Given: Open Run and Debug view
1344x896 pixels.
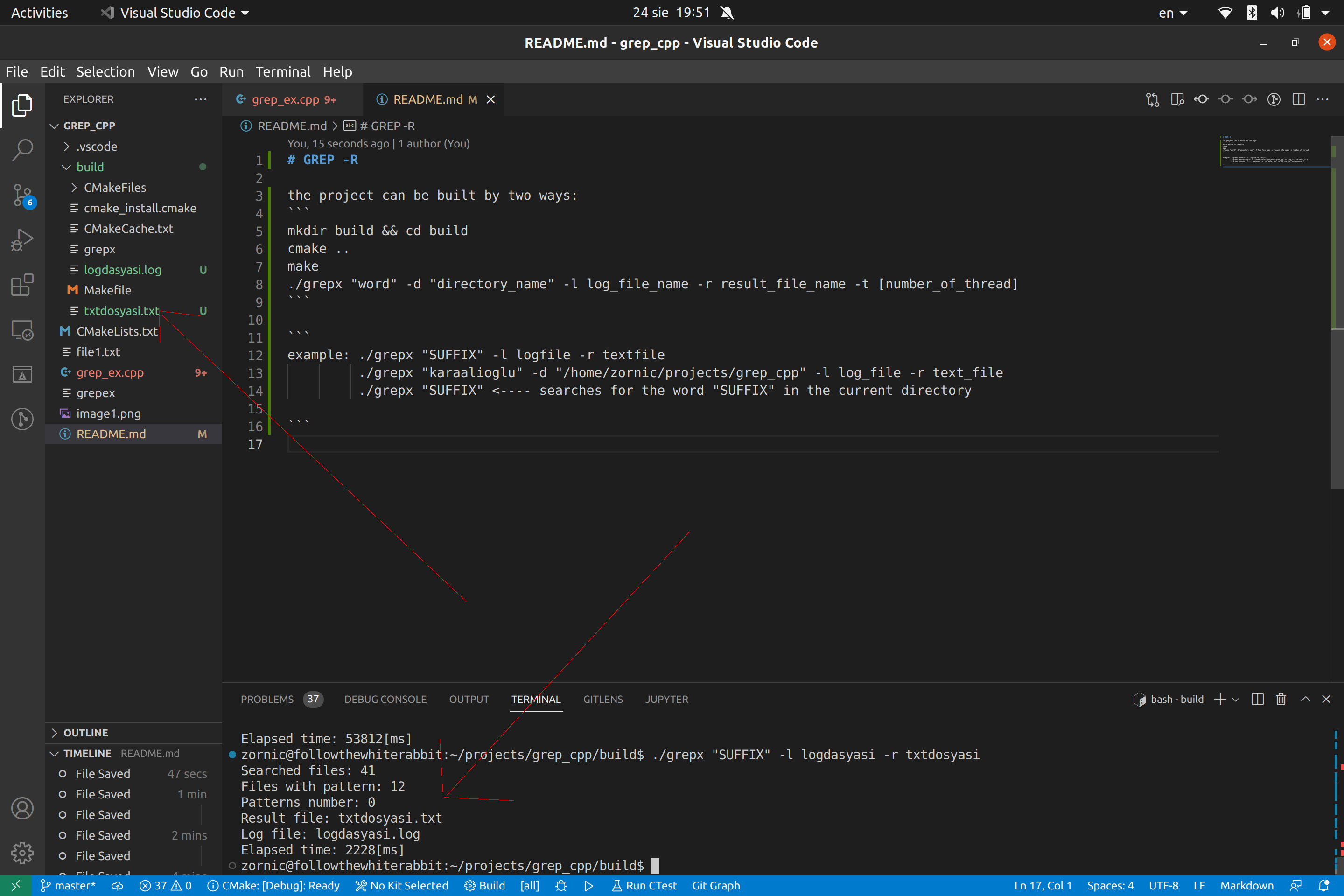Looking at the screenshot, I should (x=22, y=240).
